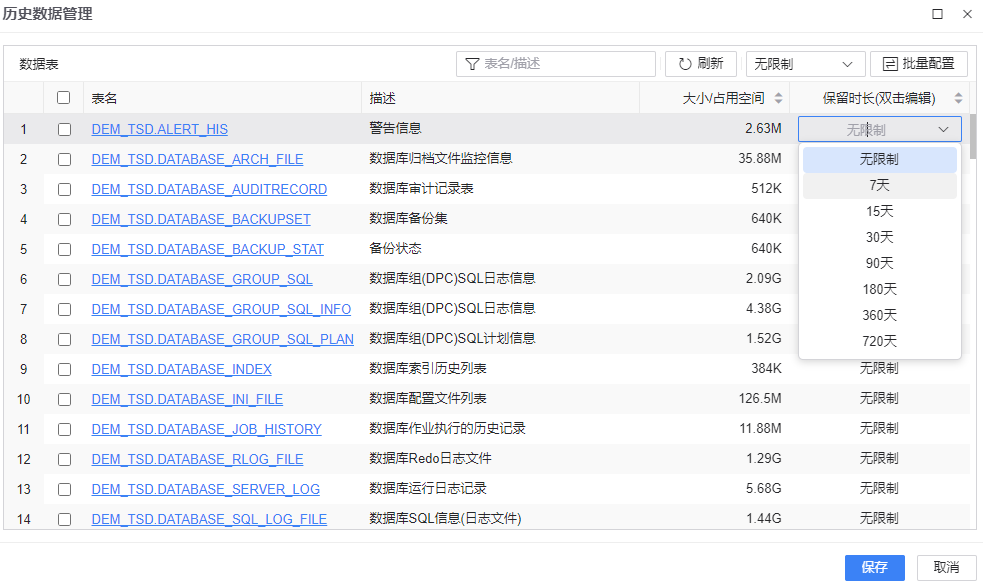Check the DATABASE_JOB_HISTORY row checkbox
The image size is (983, 586).
(65, 429)
